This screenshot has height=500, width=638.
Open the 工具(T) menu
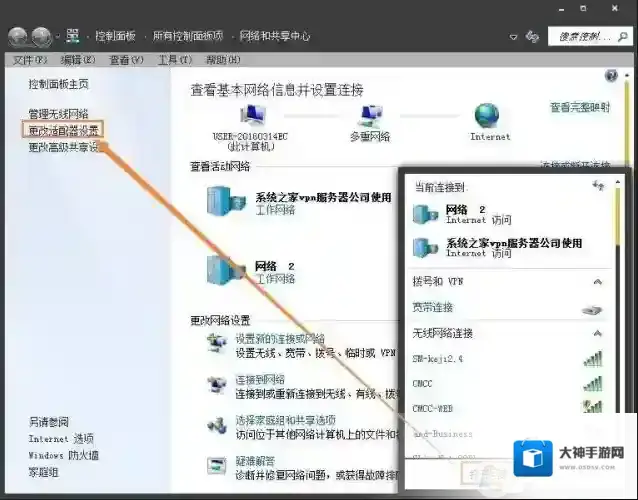point(175,60)
